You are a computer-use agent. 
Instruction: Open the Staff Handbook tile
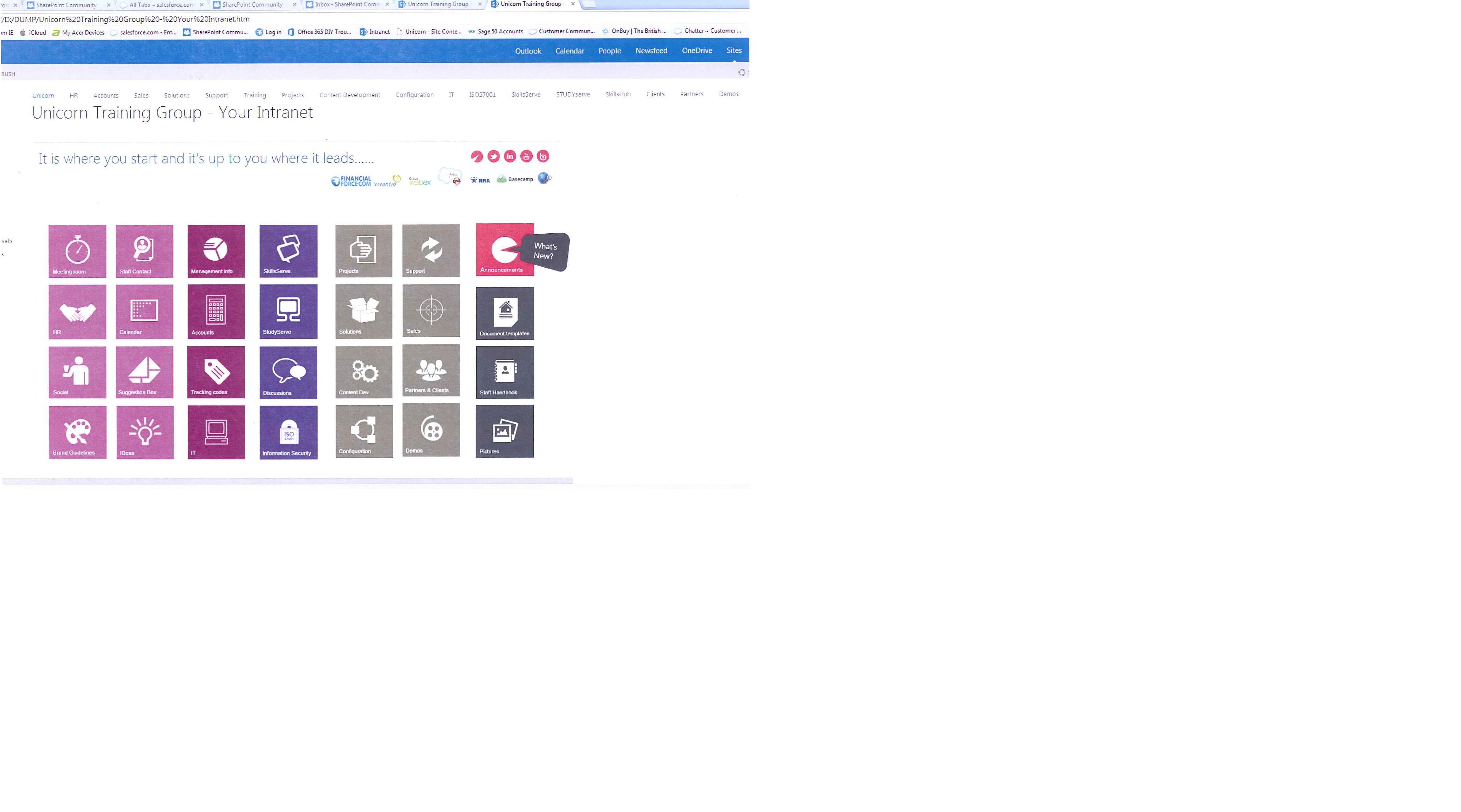tap(505, 372)
